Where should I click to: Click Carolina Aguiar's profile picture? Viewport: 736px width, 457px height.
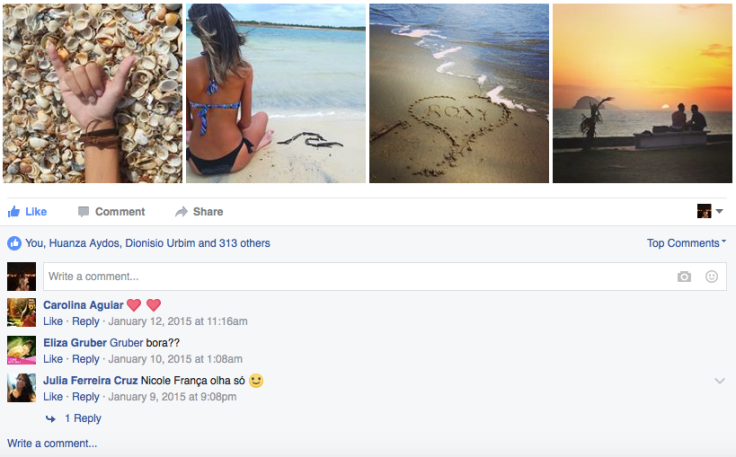pos(21,312)
